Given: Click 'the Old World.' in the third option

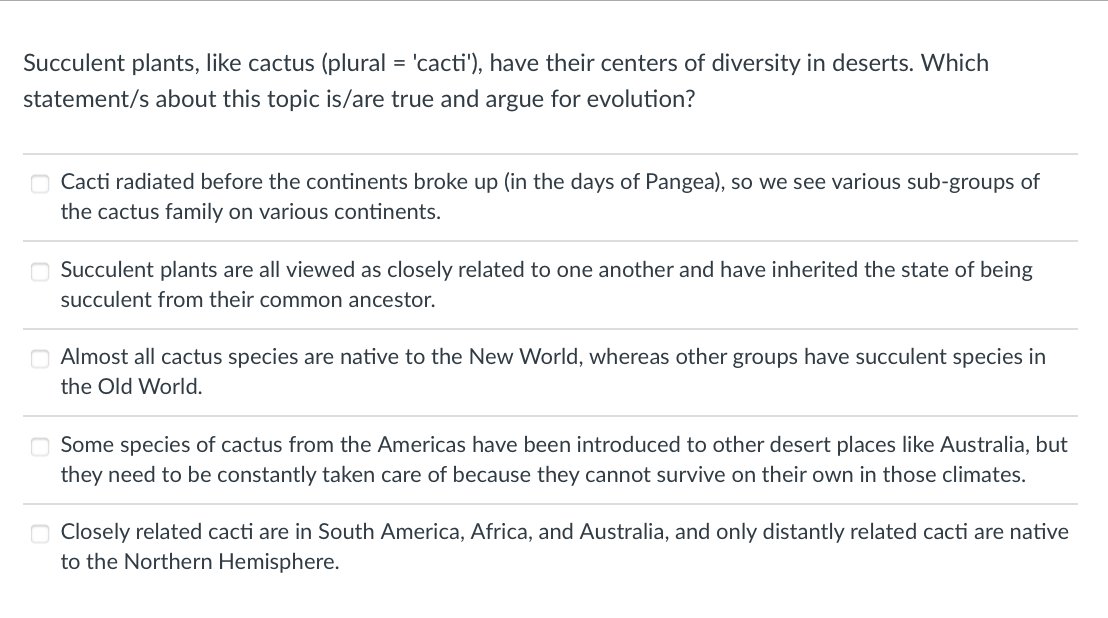Looking at the screenshot, I should click(x=131, y=387).
